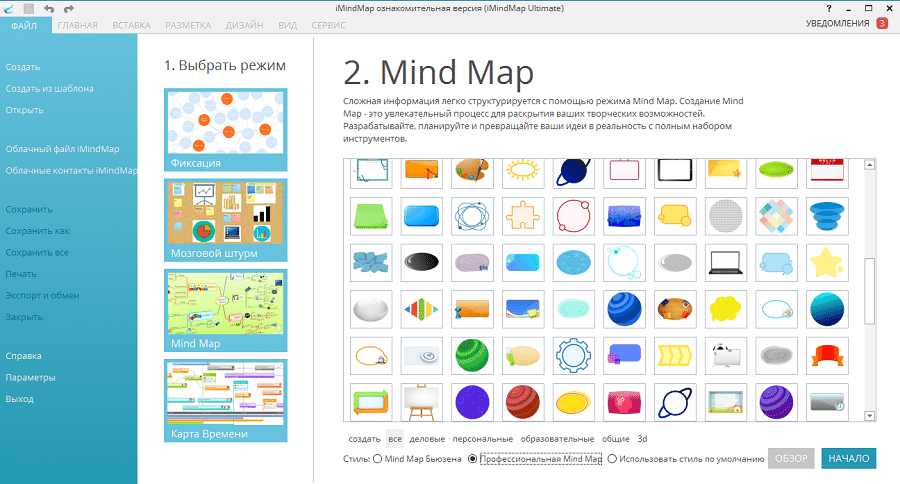Undo the last action in title bar
The height and width of the screenshot is (484, 900).
(49, 9)
